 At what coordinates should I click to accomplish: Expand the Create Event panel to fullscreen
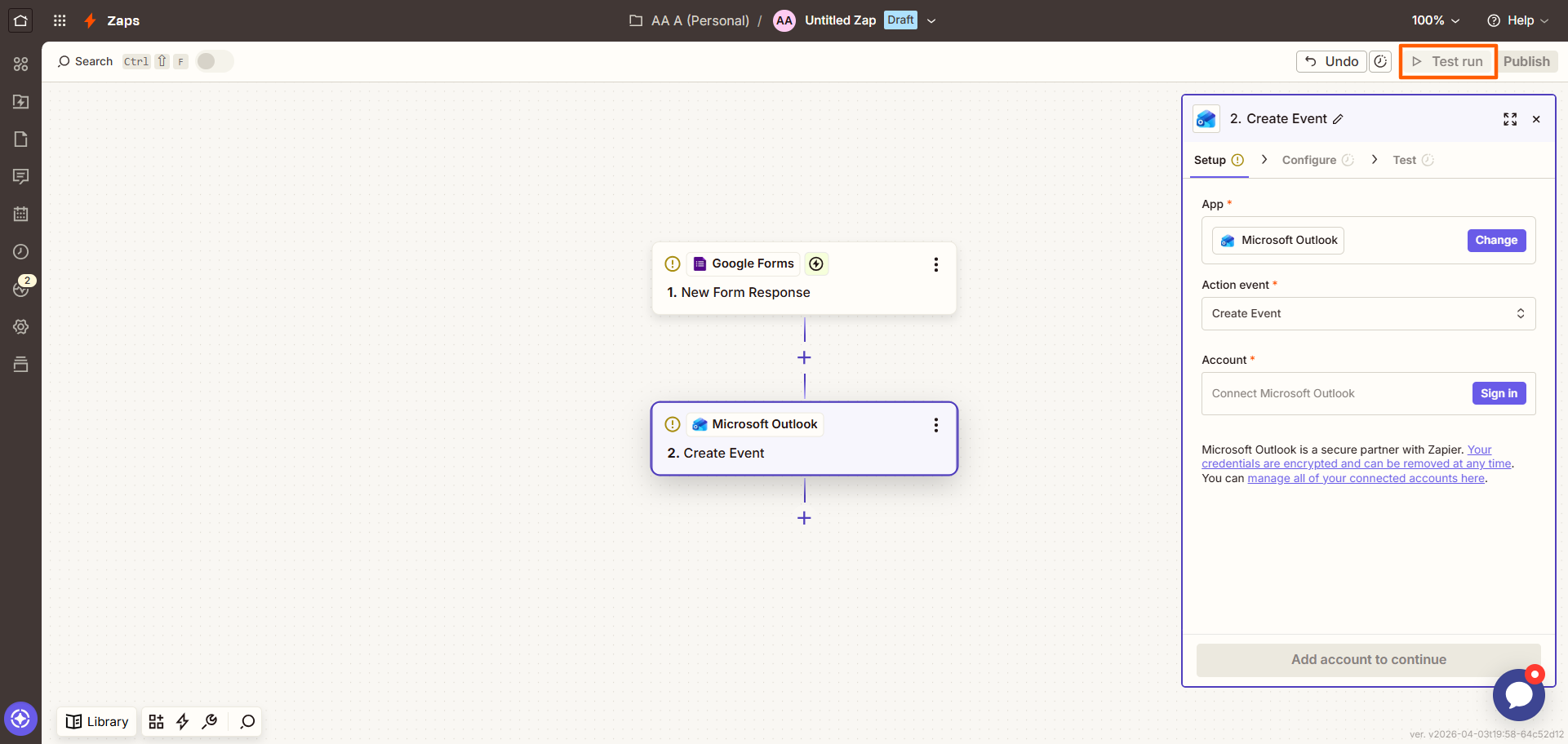[x=1510, y=119]
